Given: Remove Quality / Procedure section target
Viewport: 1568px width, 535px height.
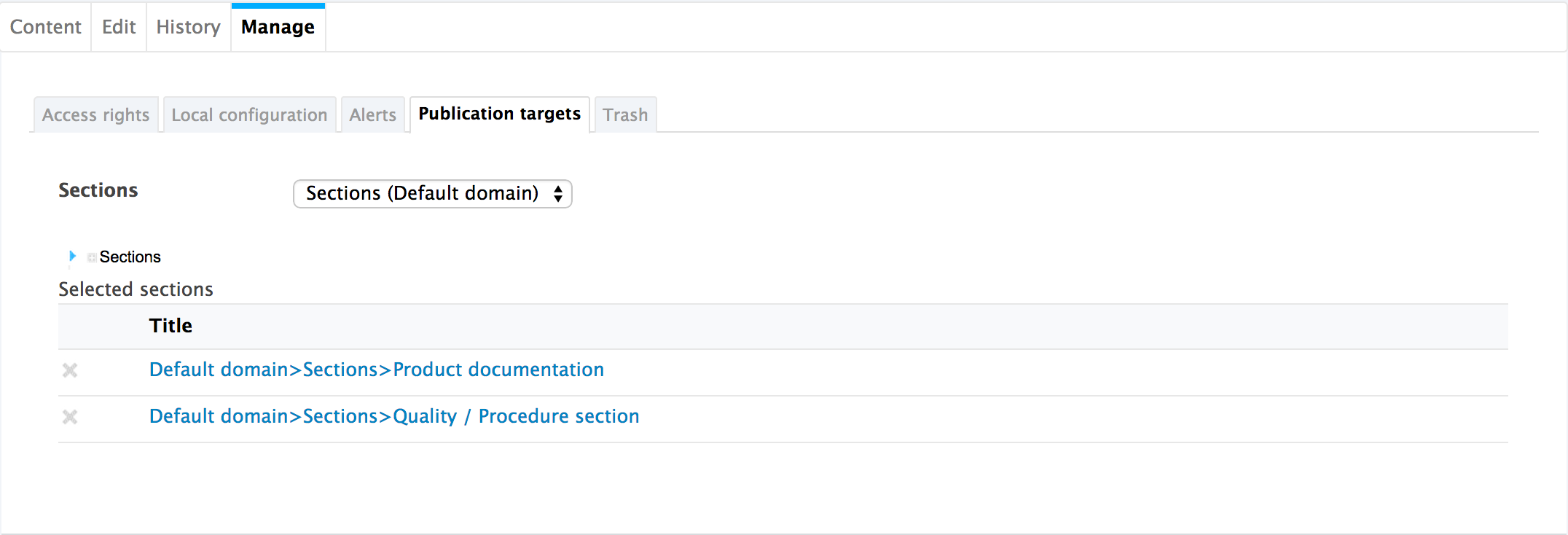Looking at the screenshot, I should (x=70, y=417).
